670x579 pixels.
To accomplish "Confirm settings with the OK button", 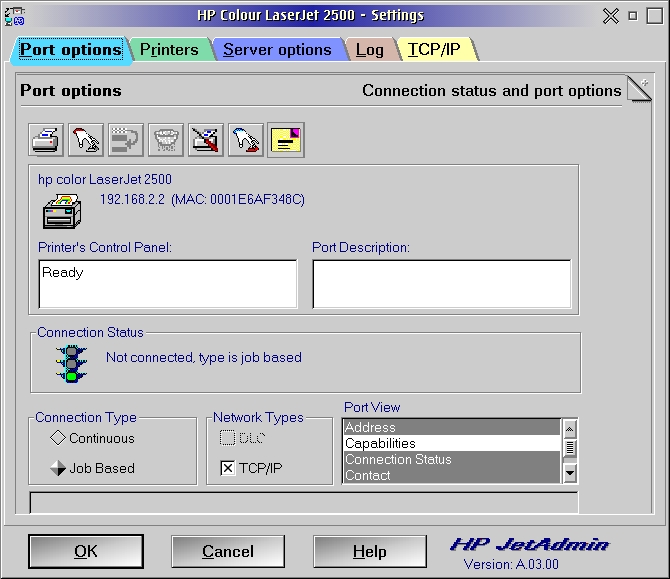I will pos(86,551).
